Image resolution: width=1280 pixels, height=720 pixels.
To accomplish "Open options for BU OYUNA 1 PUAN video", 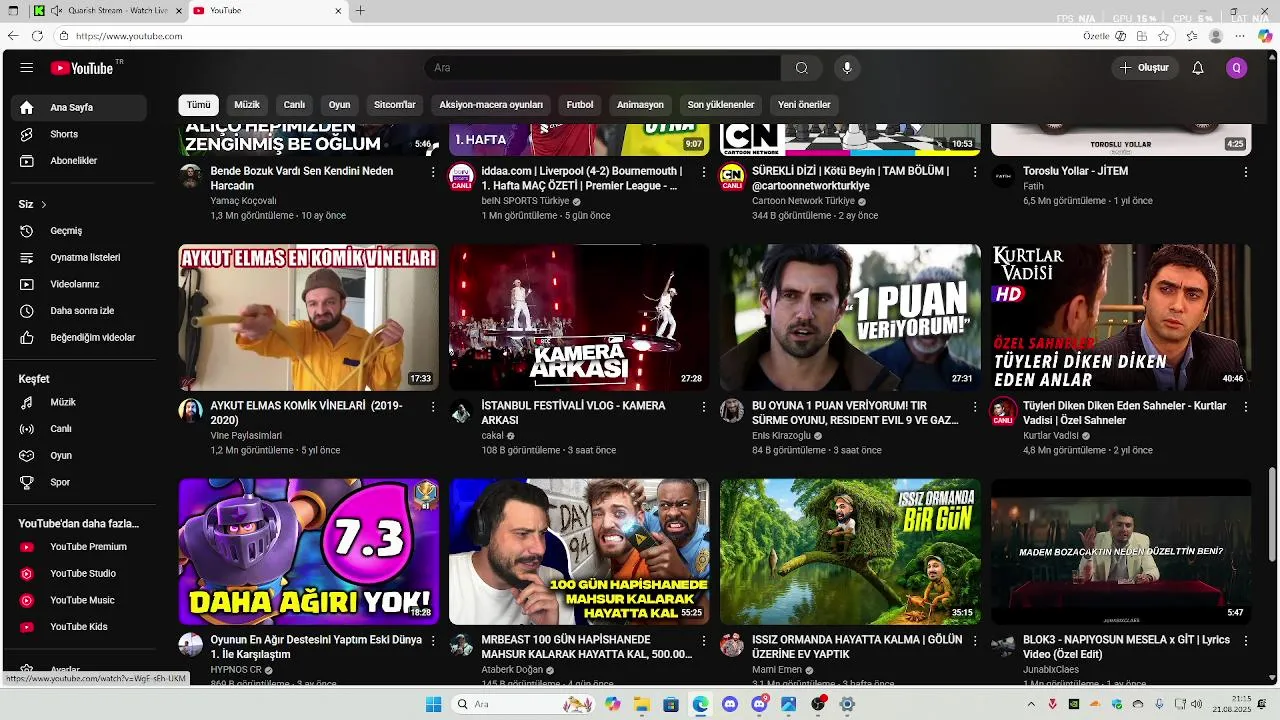I will (x=975, y=407).
